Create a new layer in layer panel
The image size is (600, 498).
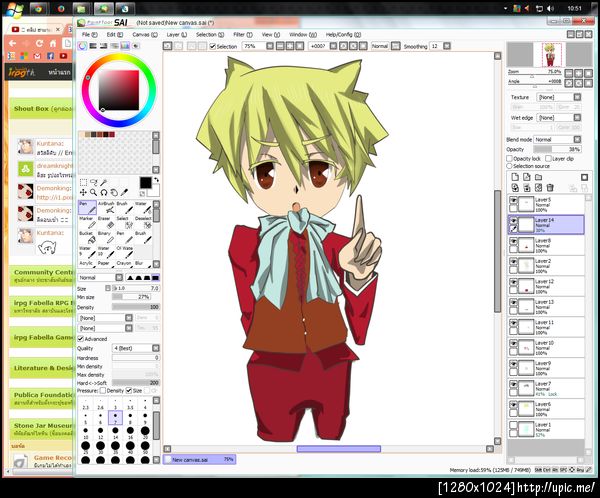[515, 177]
